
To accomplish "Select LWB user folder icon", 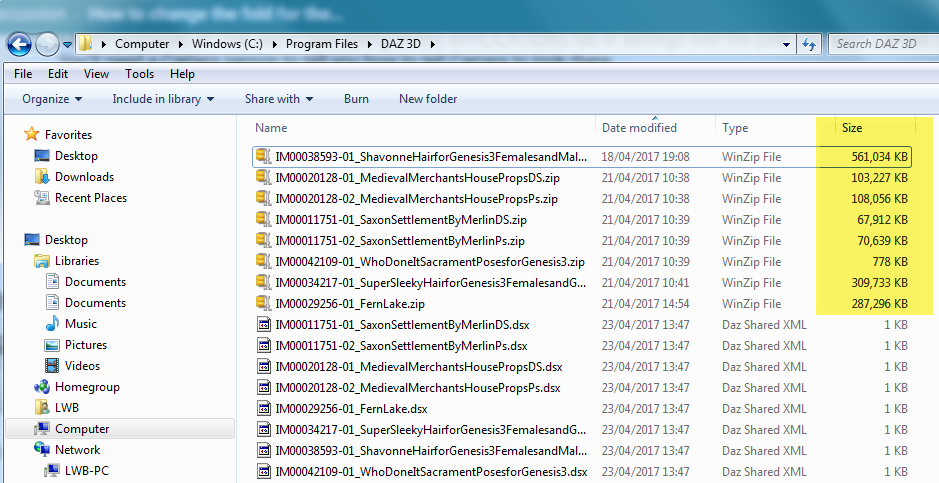I will (42, 408).
